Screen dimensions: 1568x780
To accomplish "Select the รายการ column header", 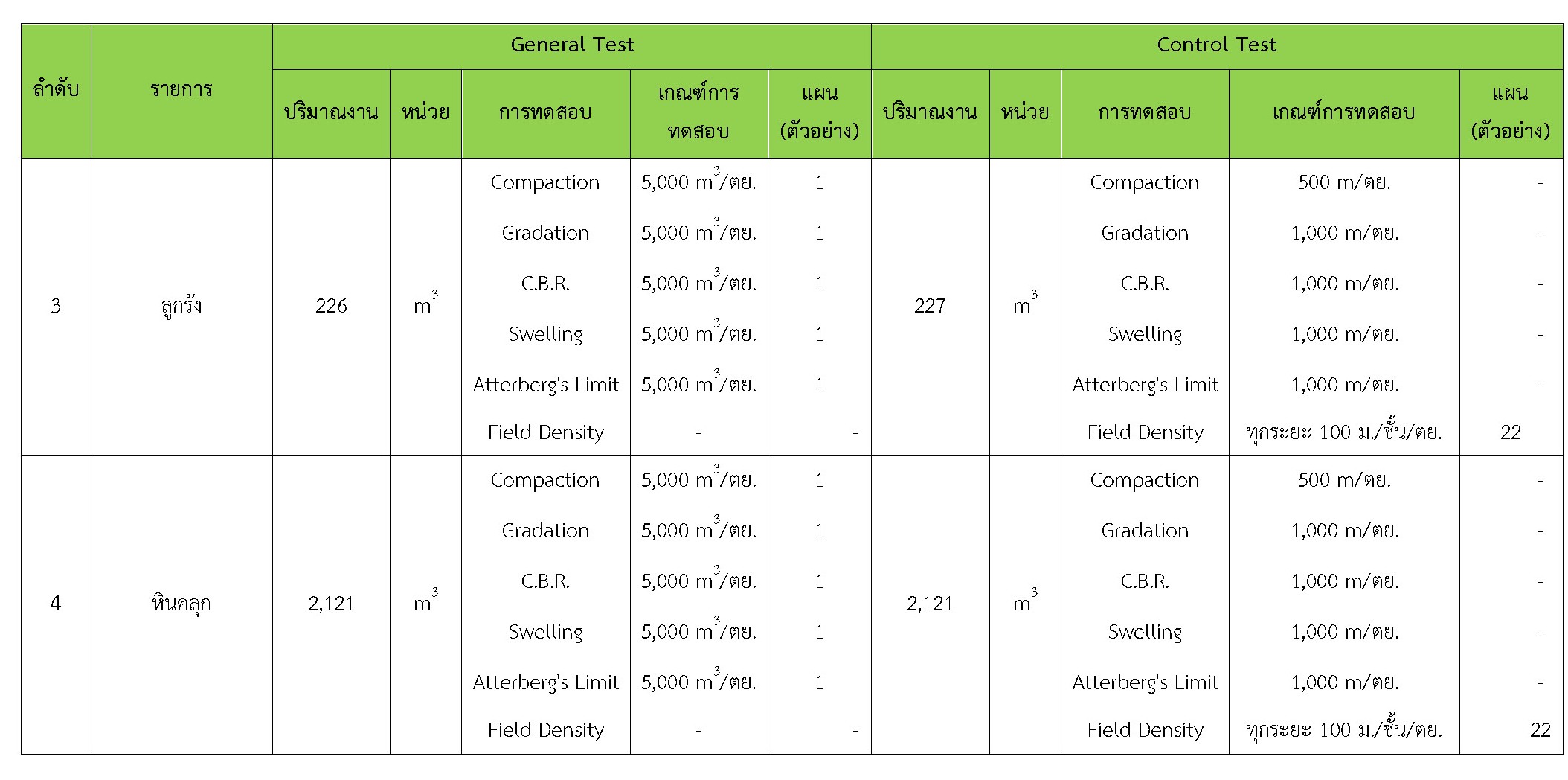I will pyautogui.click(x=181, y=90).
